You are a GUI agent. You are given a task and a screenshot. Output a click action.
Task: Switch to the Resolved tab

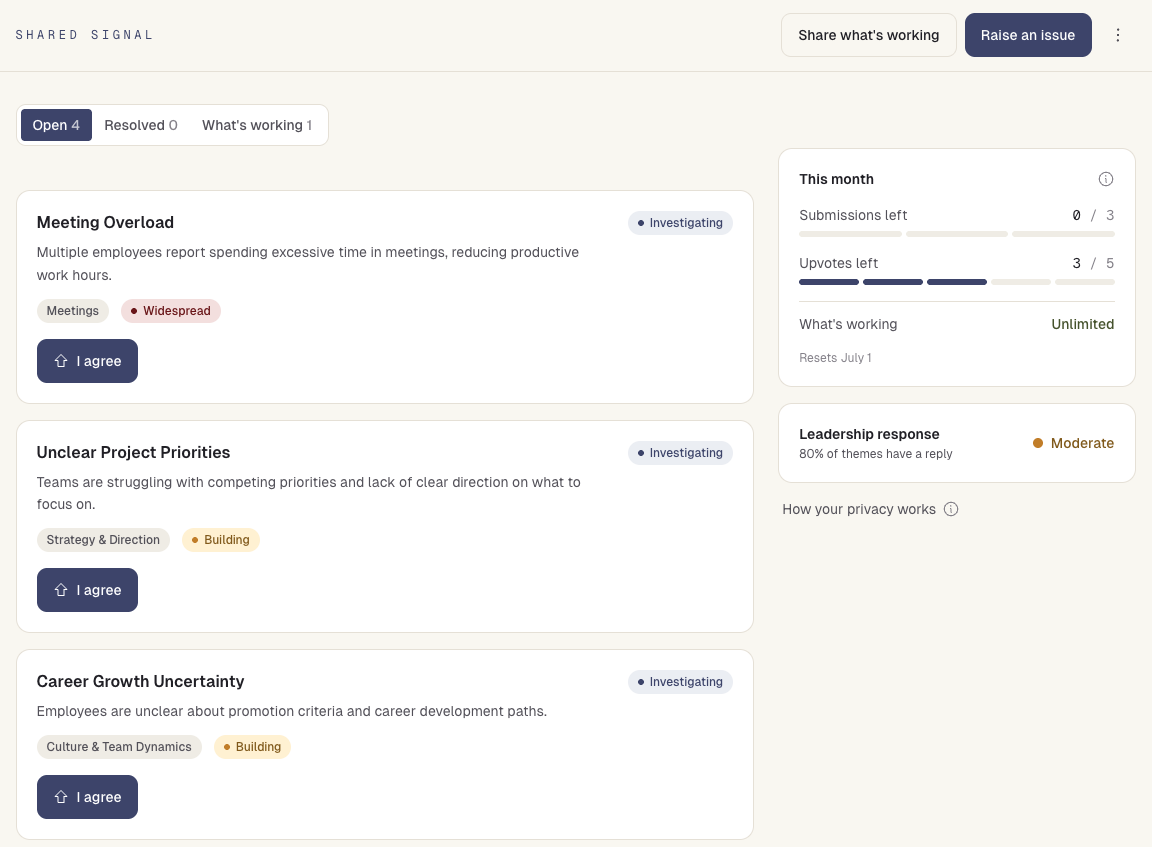tap(140, 125)
